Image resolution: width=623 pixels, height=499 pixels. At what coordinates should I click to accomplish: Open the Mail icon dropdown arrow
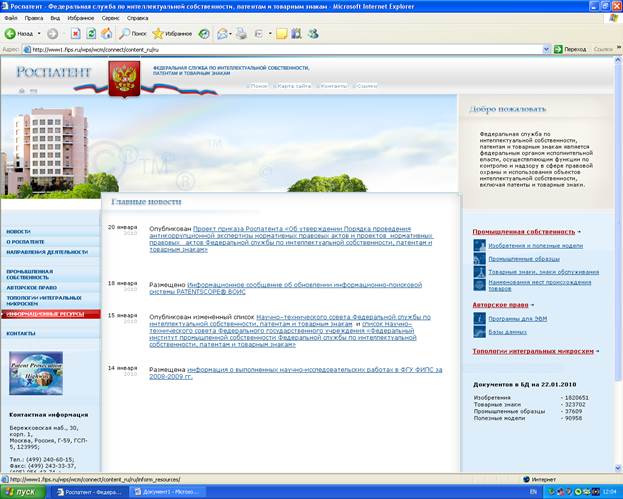pyautogui.click(x=230, y=34)
